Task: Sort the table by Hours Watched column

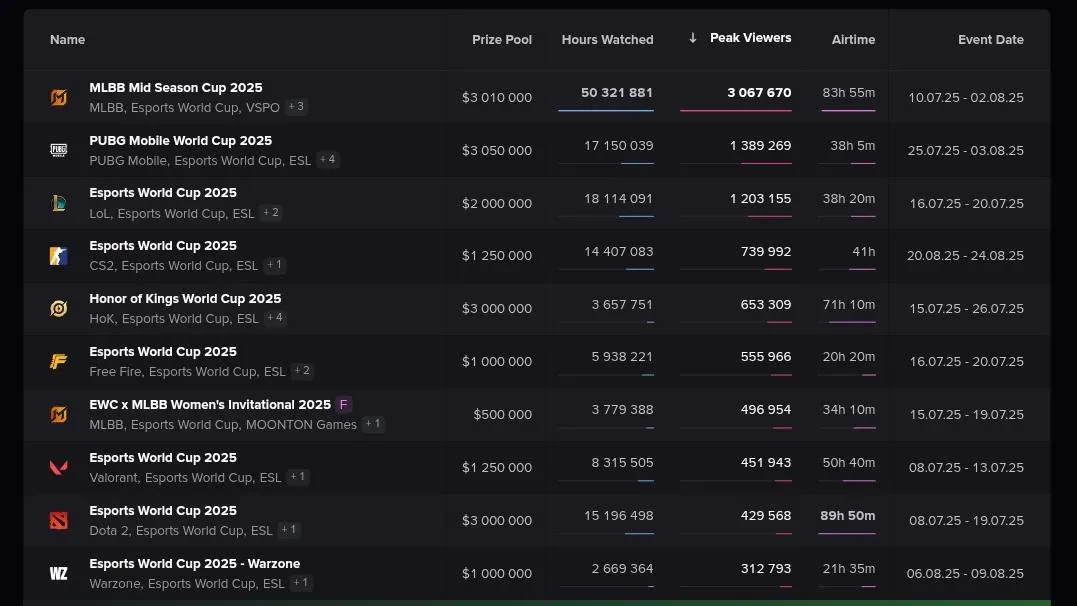Action: click(x=607, y=40)
